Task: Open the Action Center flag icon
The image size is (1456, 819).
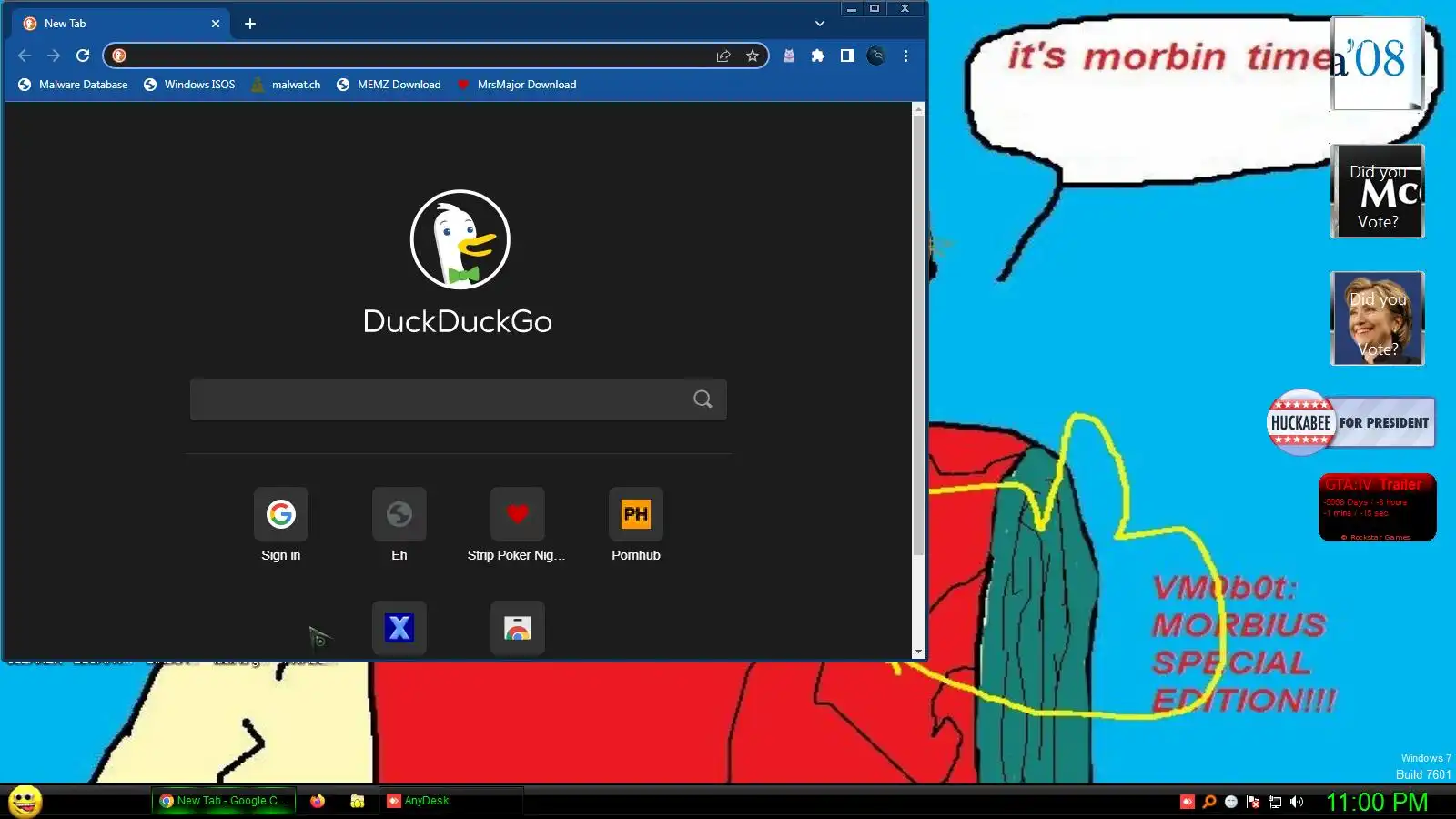Action: (1253, 802)
